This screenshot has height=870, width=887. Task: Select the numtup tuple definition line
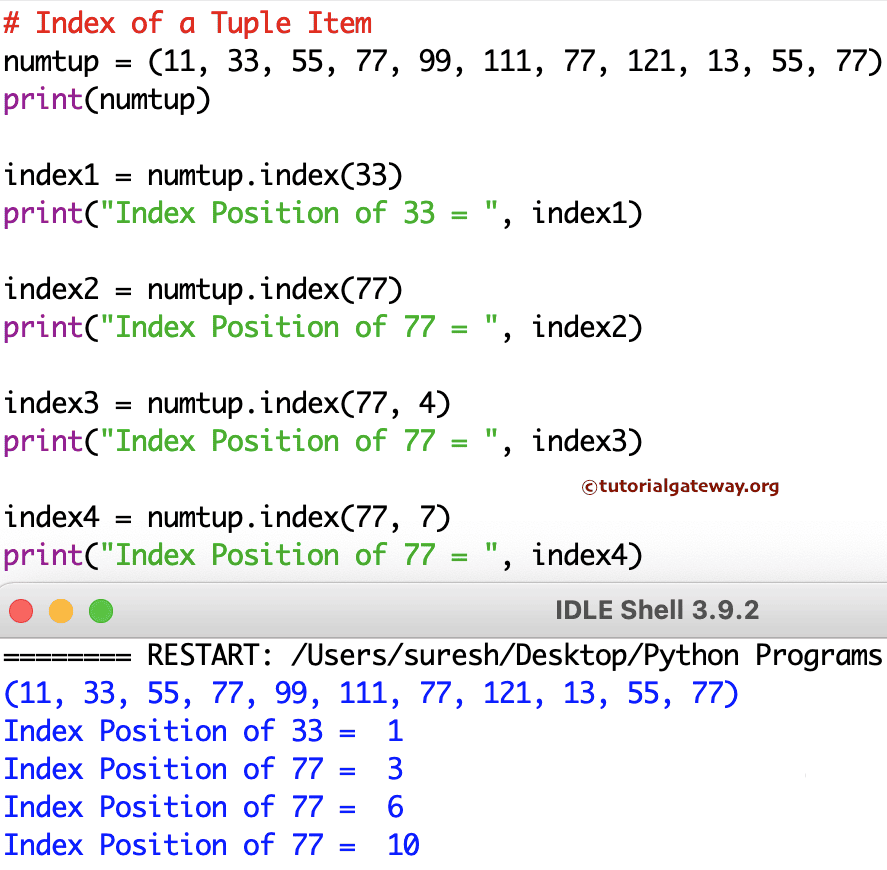click(443, 61)
